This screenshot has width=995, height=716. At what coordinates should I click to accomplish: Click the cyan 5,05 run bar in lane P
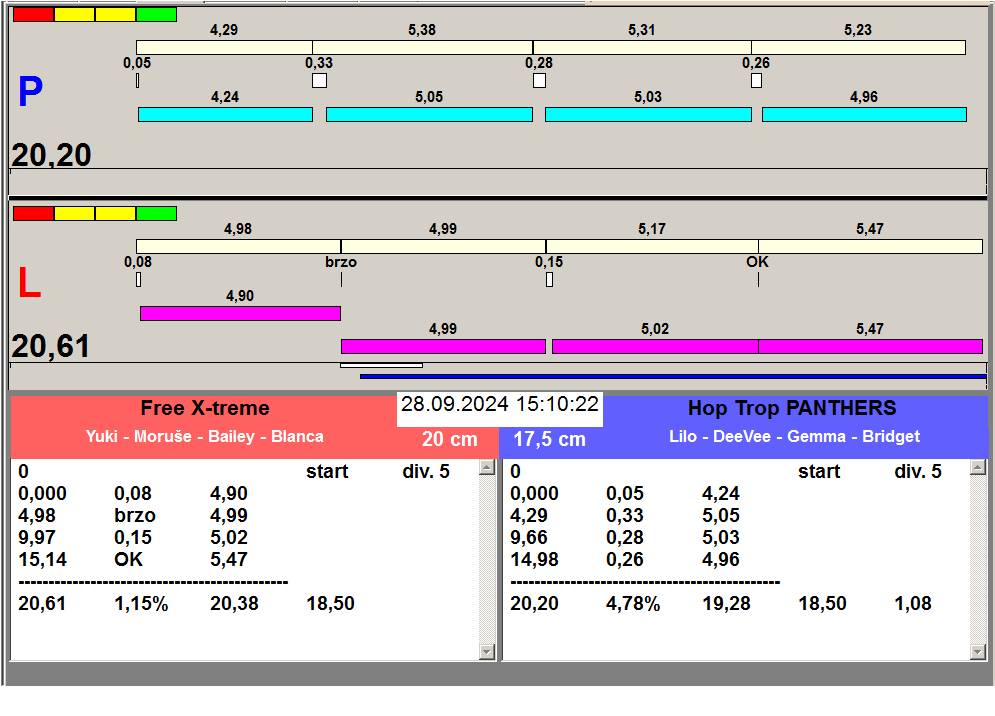(x=429, y=115)
